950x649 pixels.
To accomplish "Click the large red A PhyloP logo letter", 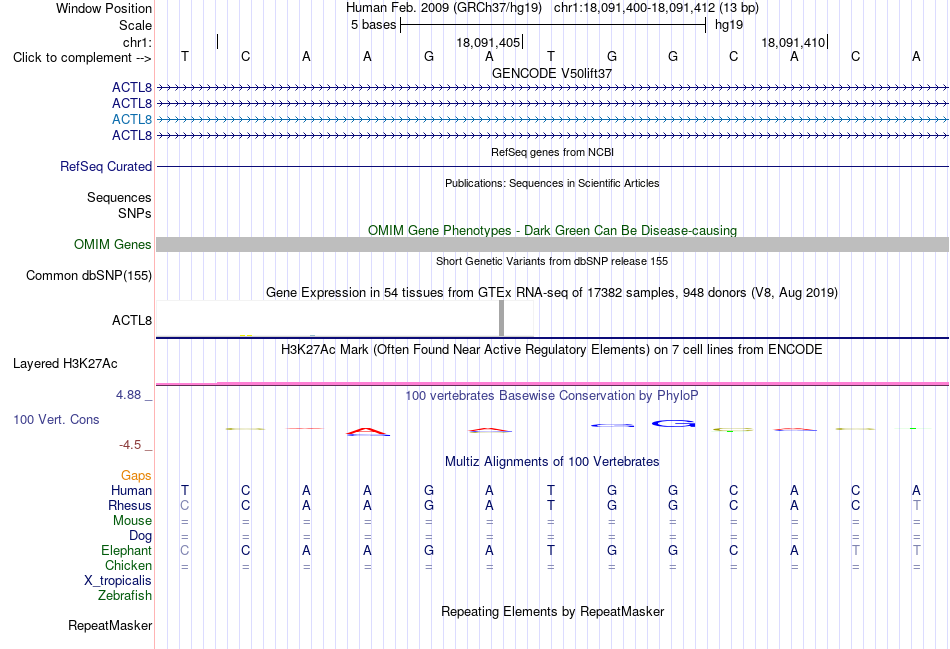I will [367, 431].
